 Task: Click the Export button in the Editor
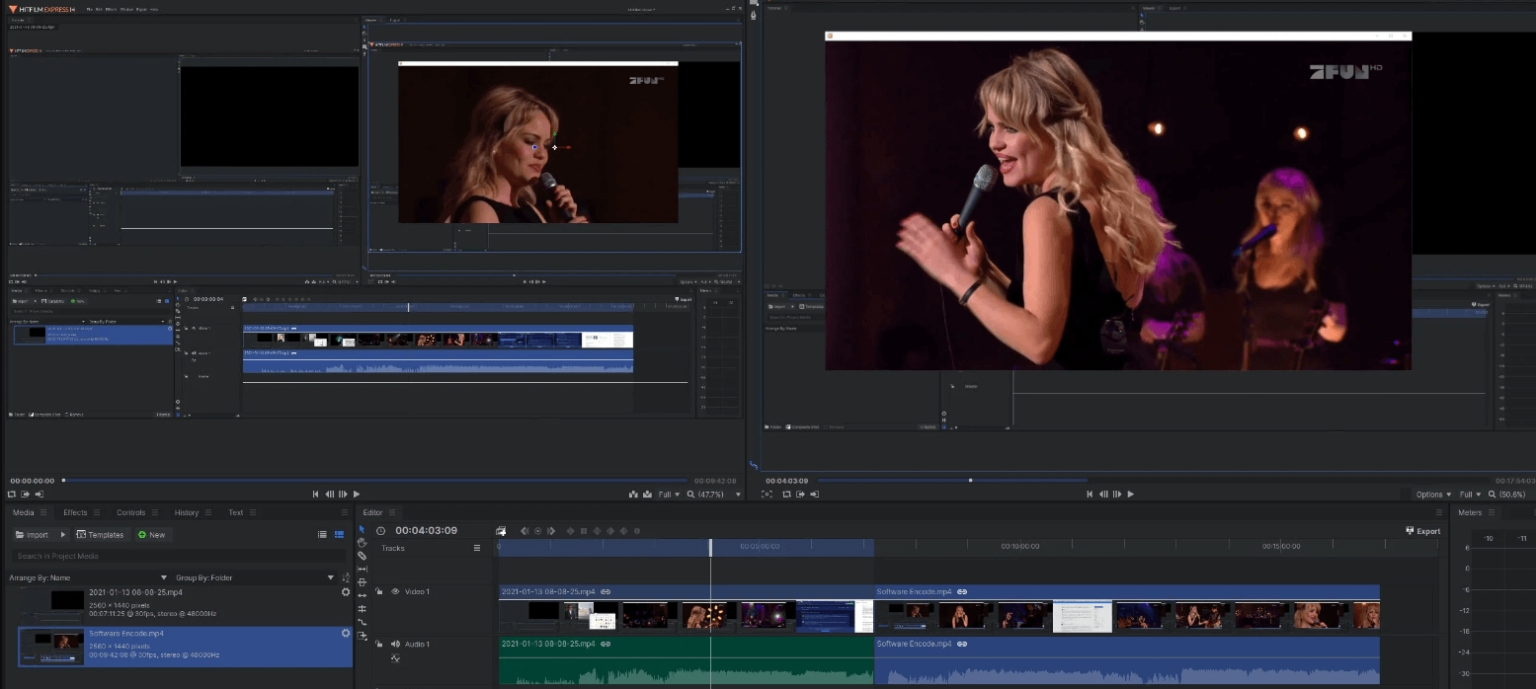pos(1423,531)
